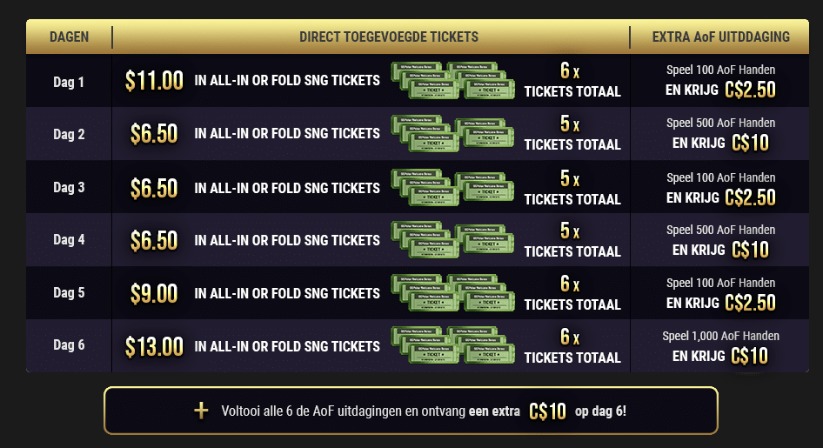This screenshot has height=448, width=823.
Task: Click "Speel 1,000 AoF Handen" challenge text
Action: 720,336
